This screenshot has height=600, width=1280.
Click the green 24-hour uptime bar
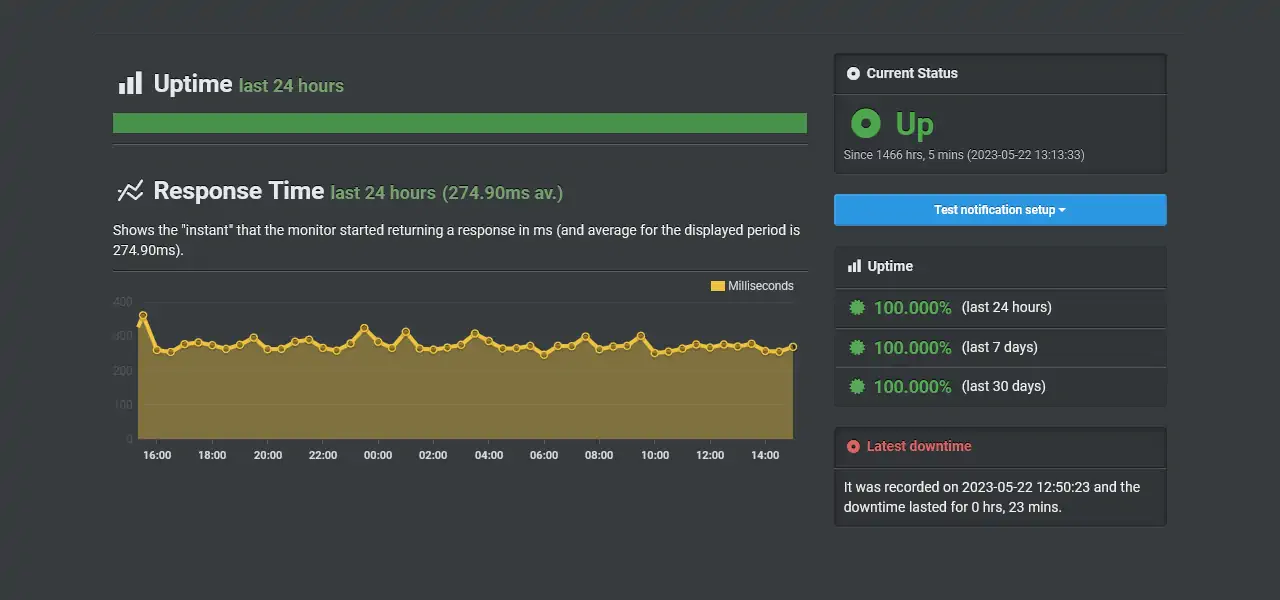click(460, 123)
